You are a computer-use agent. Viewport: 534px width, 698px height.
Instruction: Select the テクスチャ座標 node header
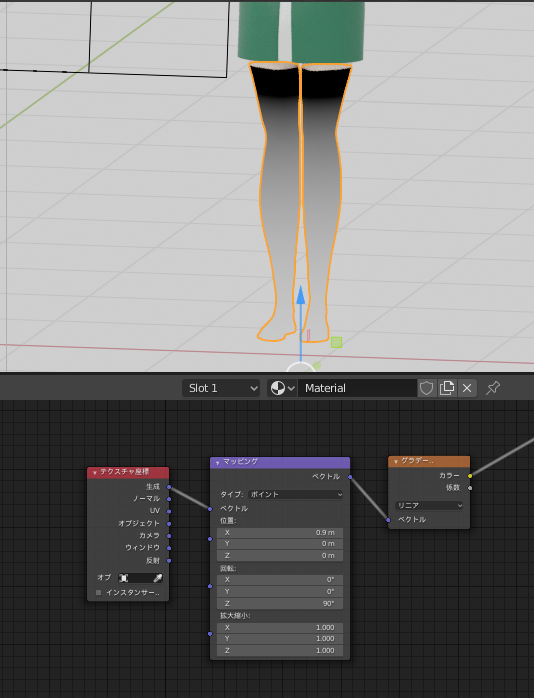[x=128, y=472]
